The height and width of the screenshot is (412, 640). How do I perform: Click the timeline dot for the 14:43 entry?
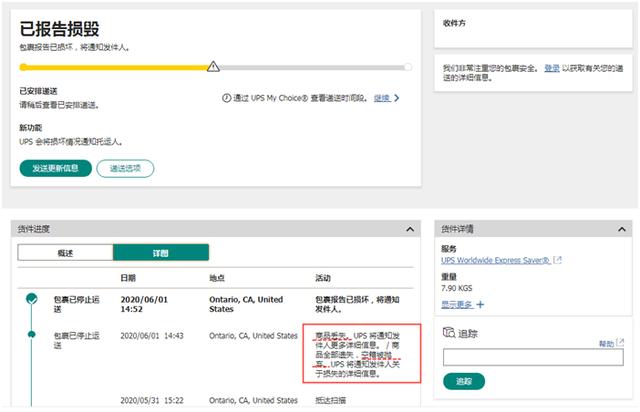[31, 334]
